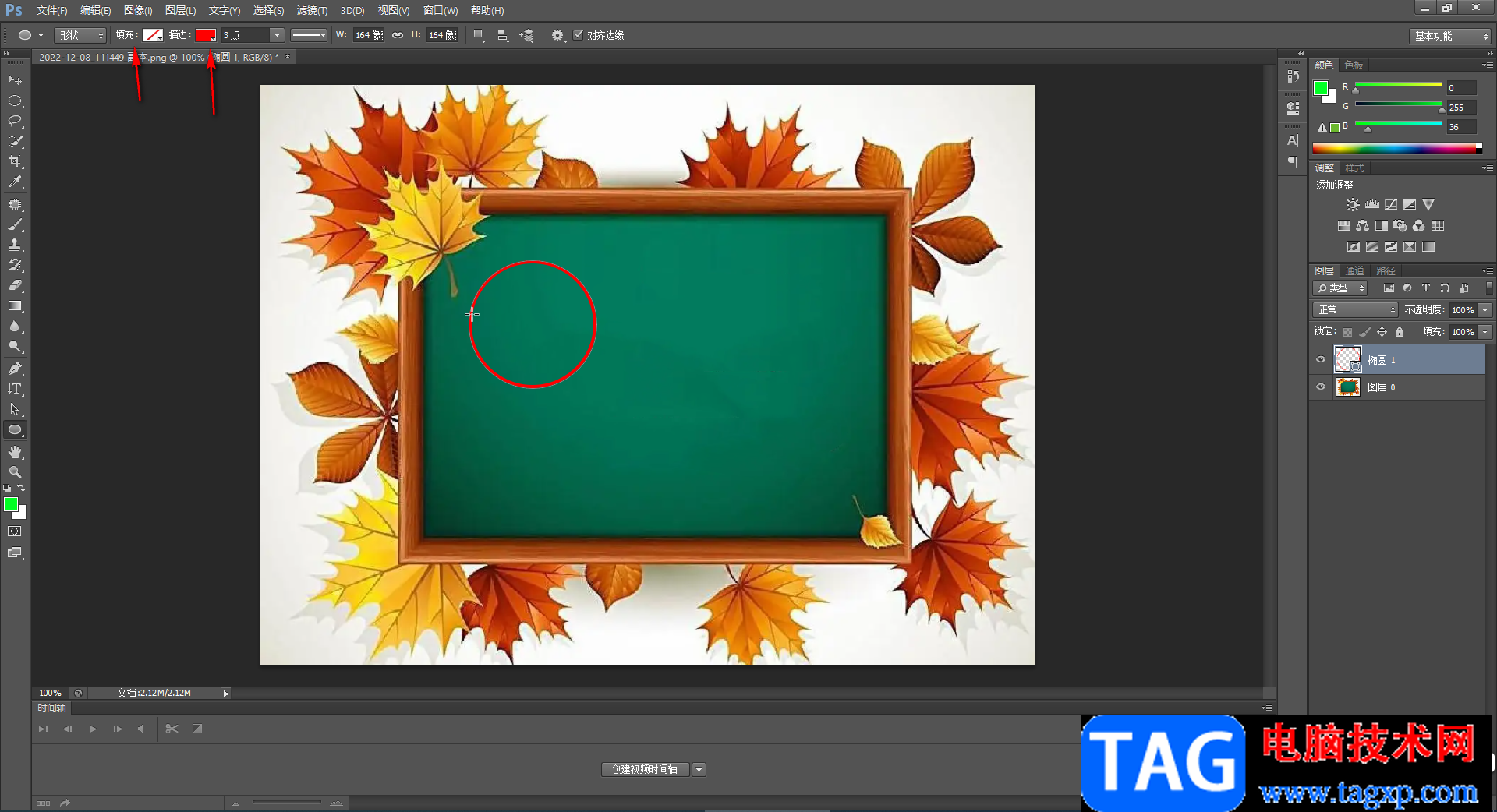Open the Paragraph panel icon
1497x812 pixels.
coord(1293,162)
